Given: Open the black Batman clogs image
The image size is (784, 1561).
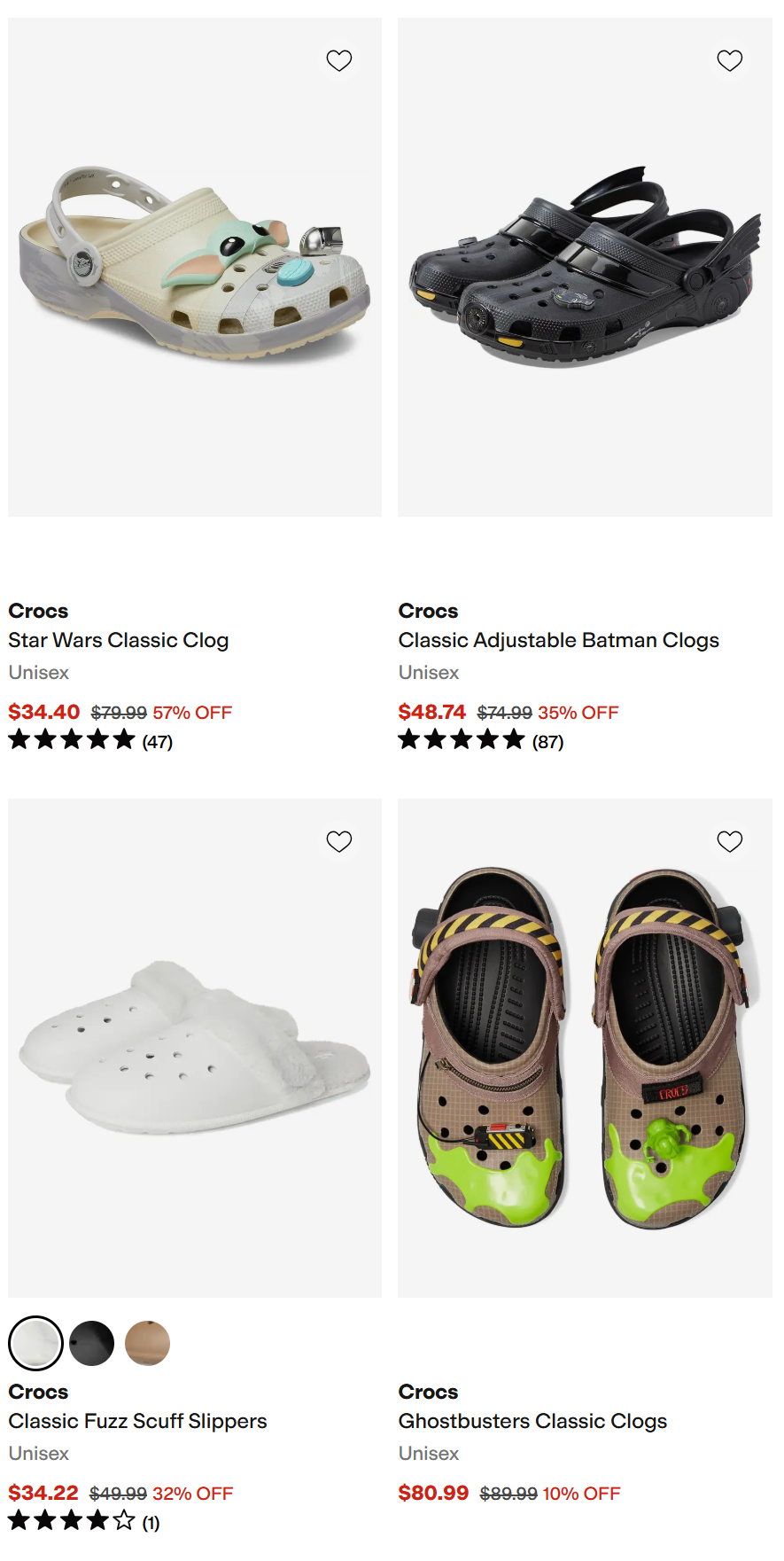Looking at the screenshot, I should click(585, 267).
